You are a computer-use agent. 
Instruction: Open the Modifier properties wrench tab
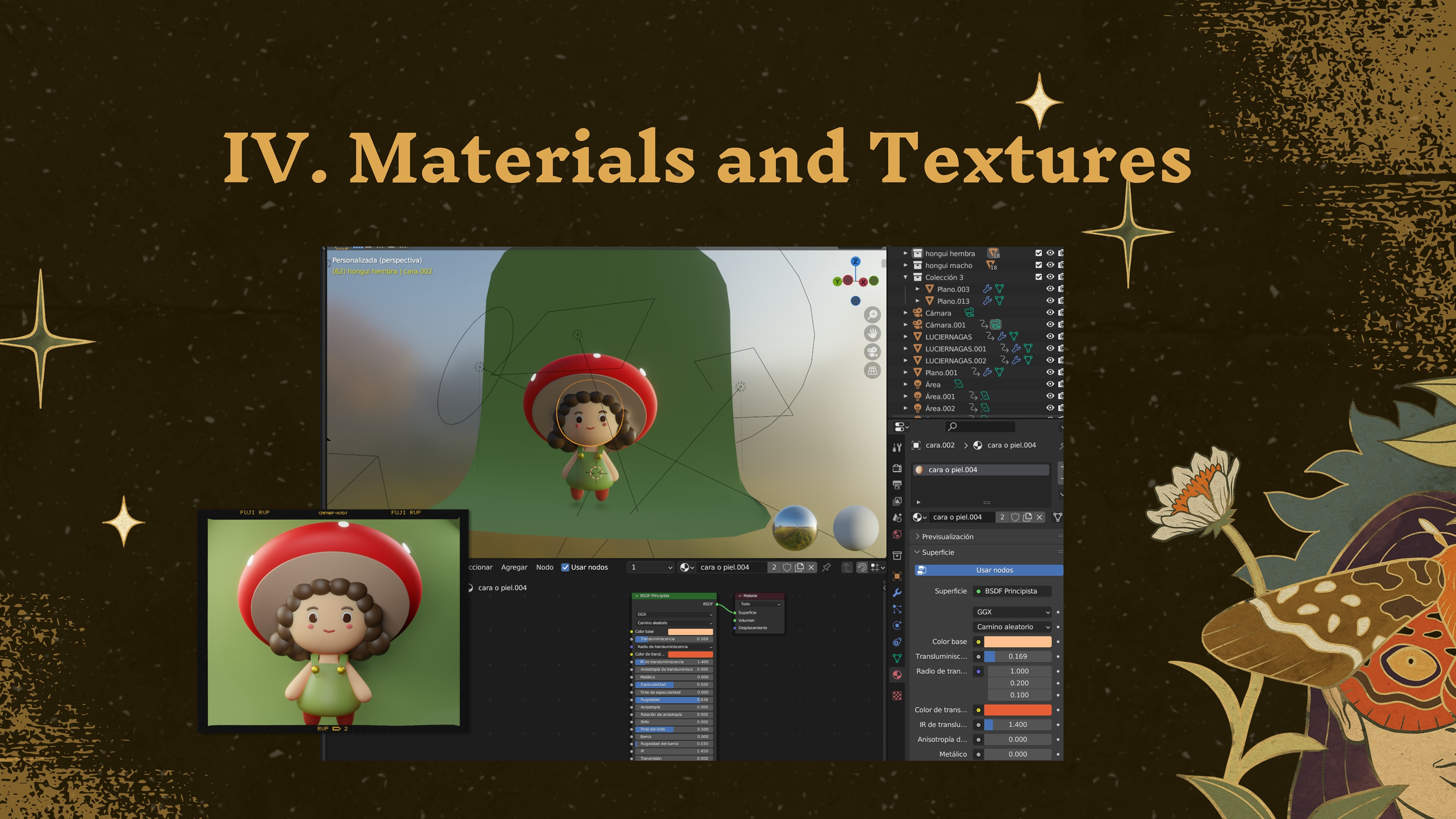pos(897,592)
